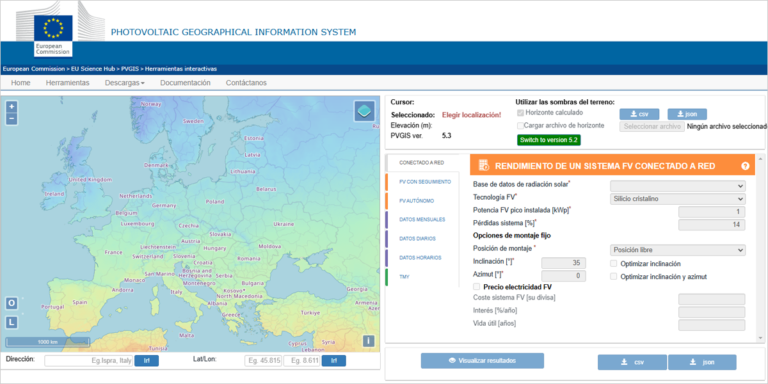The height and width of the screenshot is (384, 768).
Task: Click on Germany on the map
Action: (164, 206)
